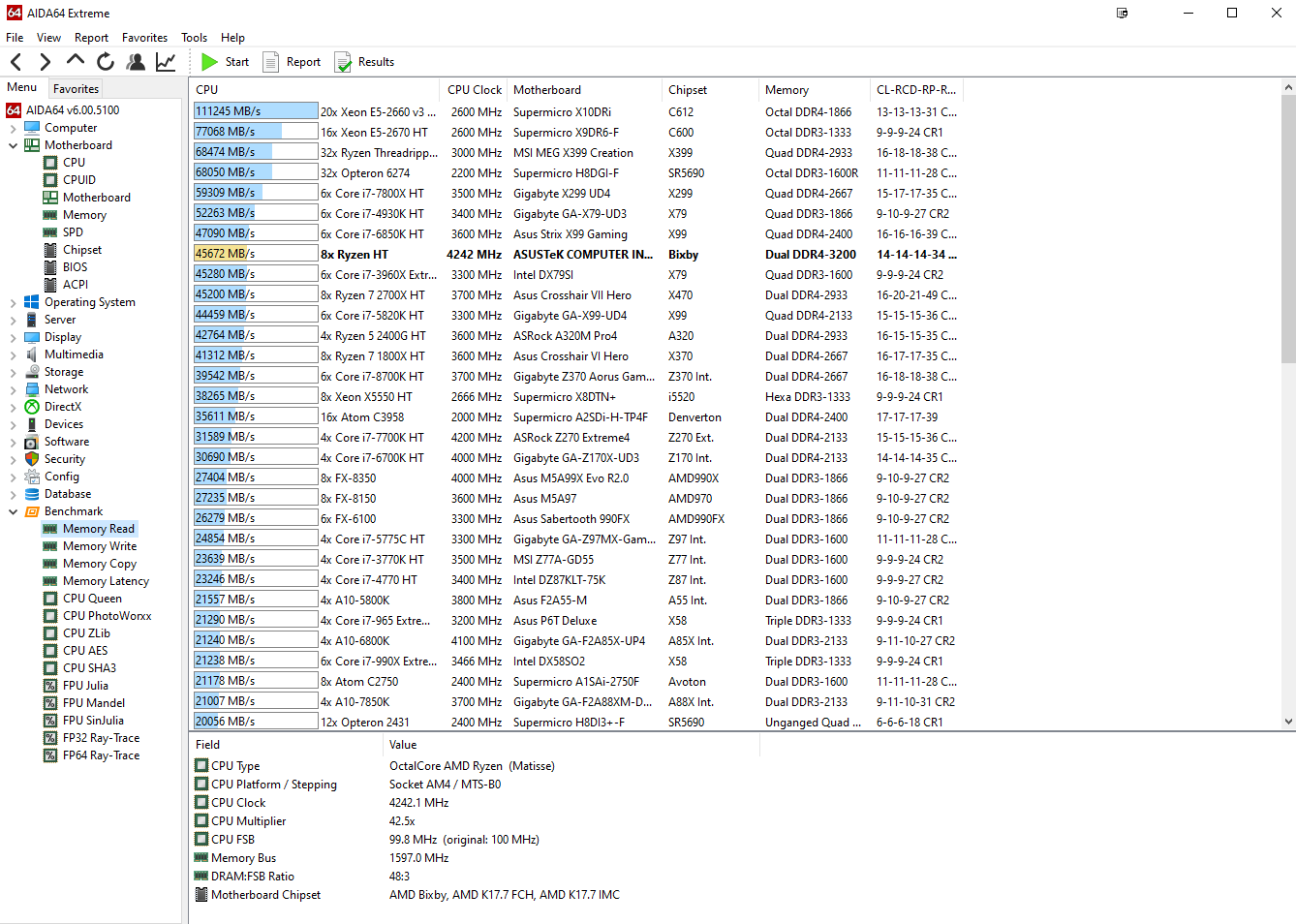Click the Config icon in tree

click(32, 477)
